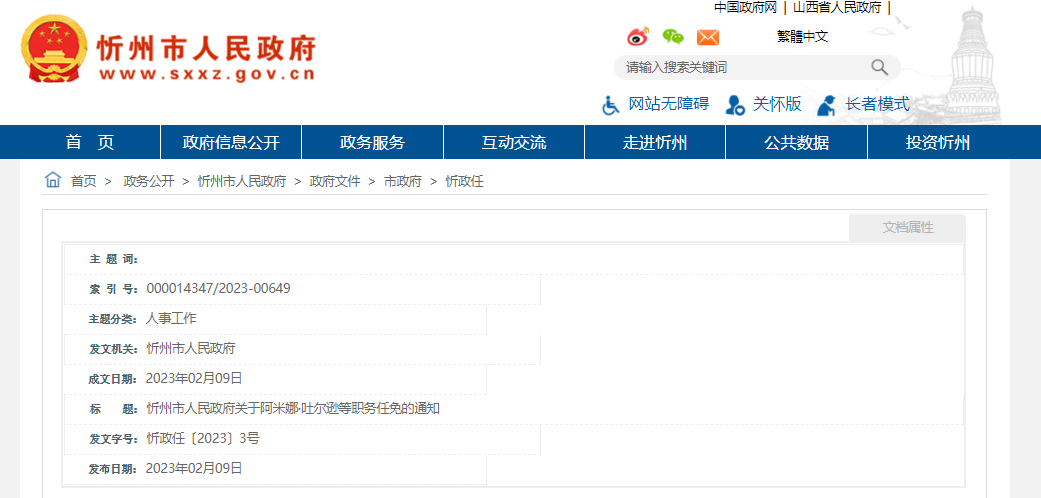This screenshot has width=1041, height=498.
Task: Click the magnifier search icon
Action: 879,67
